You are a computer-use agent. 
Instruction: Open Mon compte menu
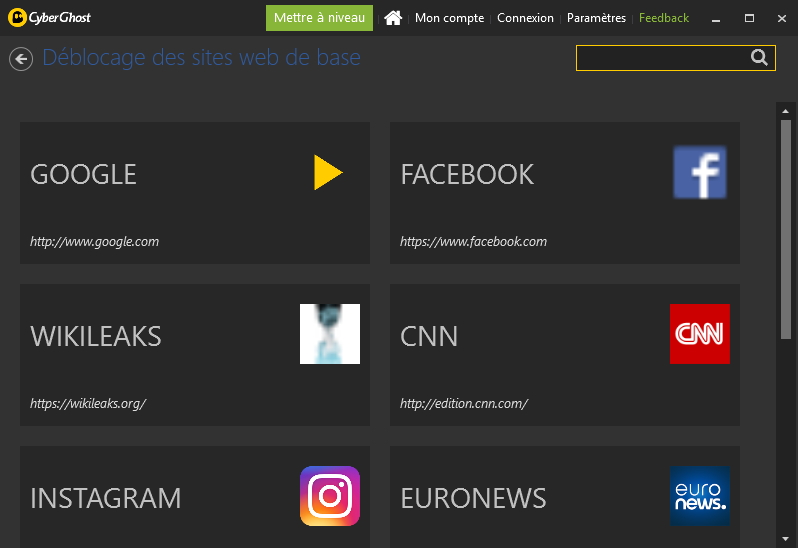click(x=449, y=18)
